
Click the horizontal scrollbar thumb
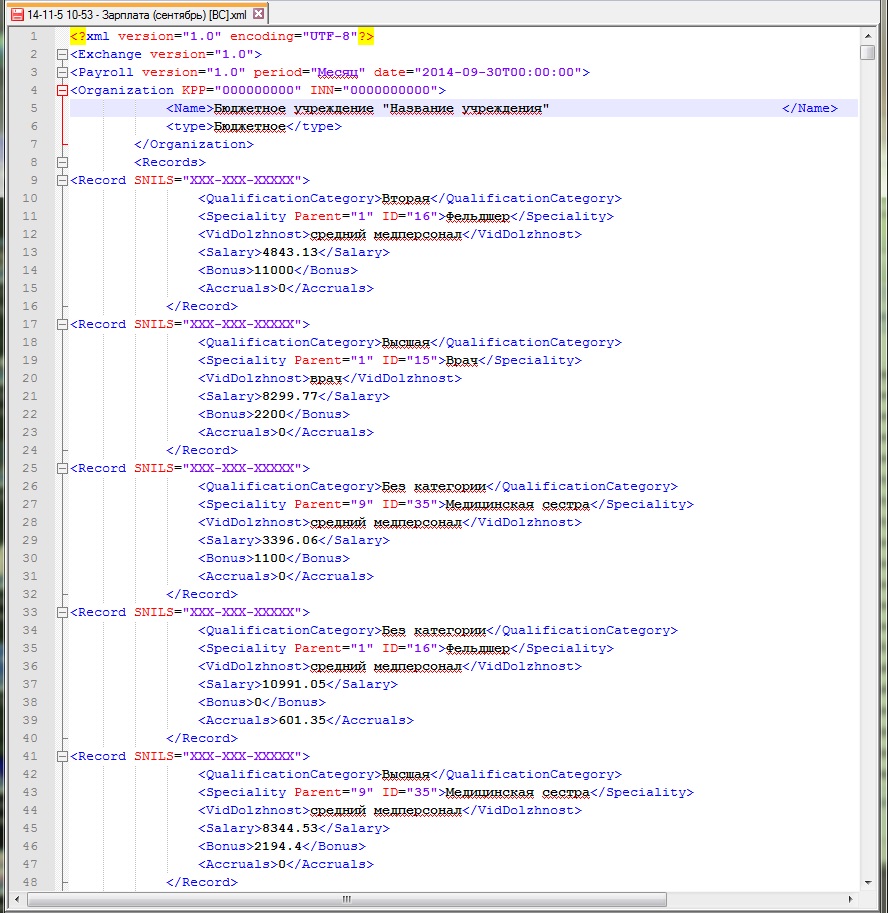(348, 898)
